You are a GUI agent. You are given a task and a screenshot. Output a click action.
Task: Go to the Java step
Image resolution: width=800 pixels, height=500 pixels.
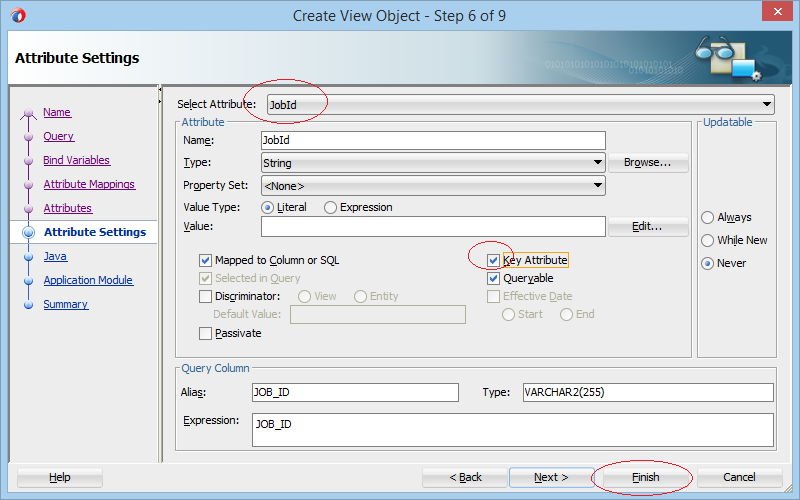coord(55,256)
